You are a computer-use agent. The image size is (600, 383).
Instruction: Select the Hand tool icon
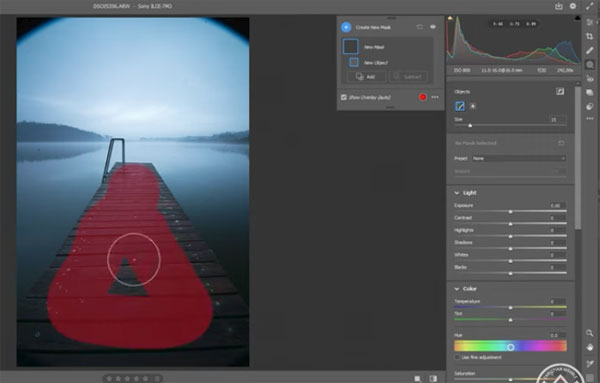[590, 347]
